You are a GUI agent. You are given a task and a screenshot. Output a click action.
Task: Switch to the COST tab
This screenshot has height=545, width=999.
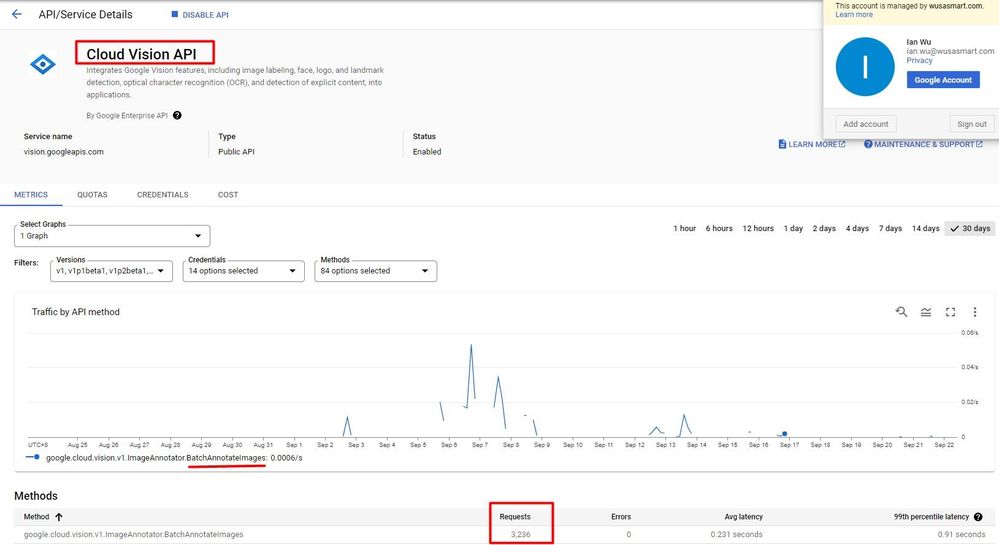click(x=228, y=194)
